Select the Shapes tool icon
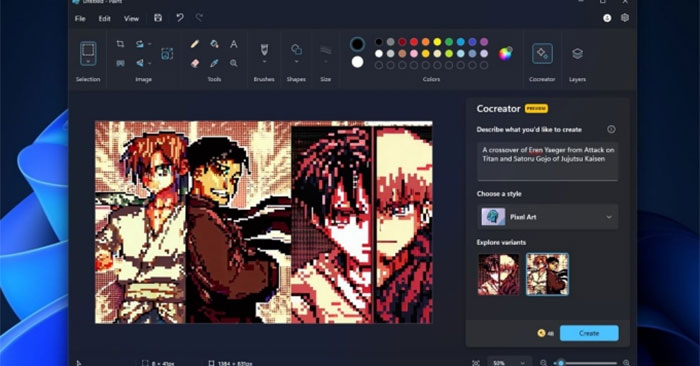The width and height of the screenshot is (700, 366). 296,49
